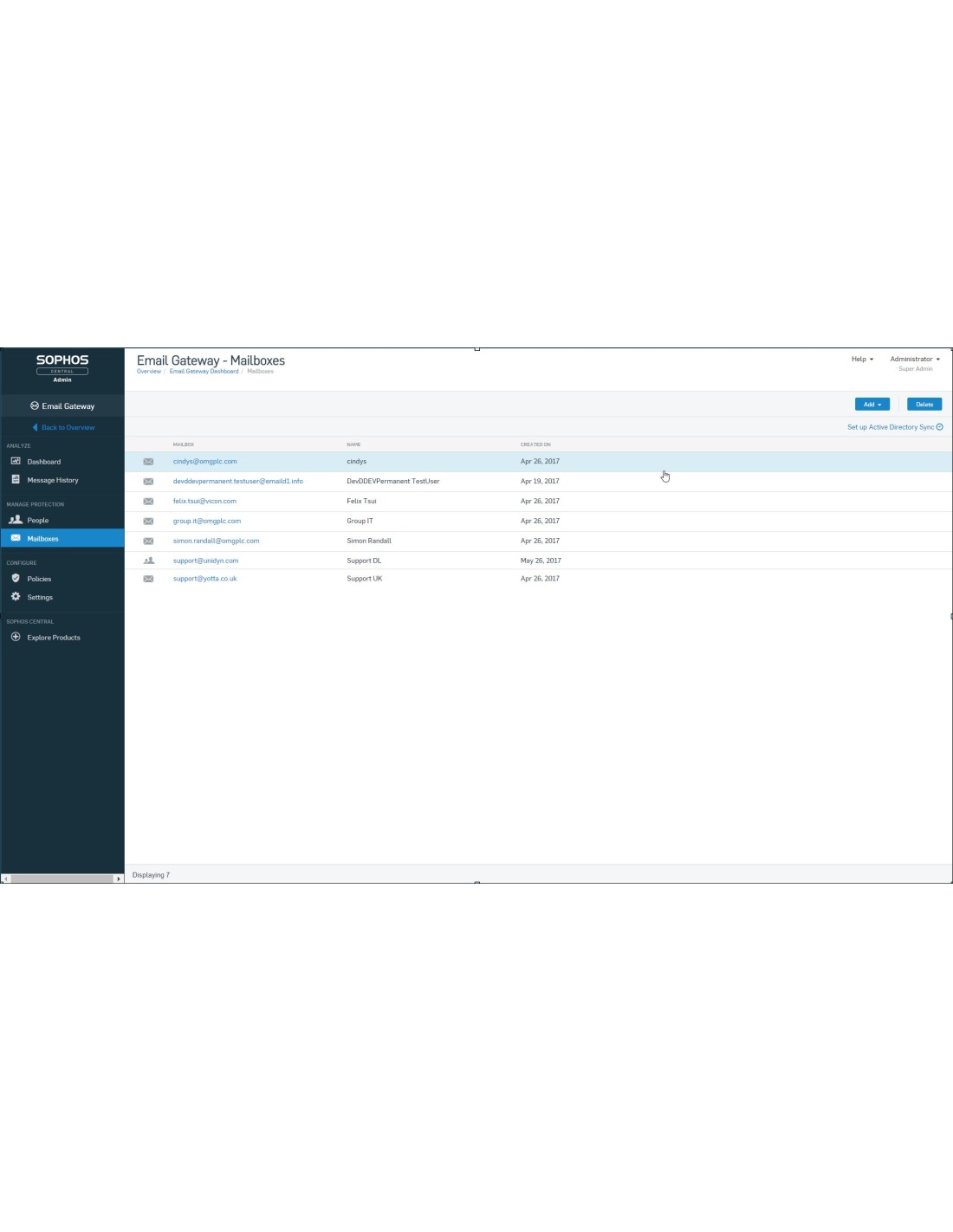This screenshot has width=953, height=1232.
Task: Open Email Gateway section header
Action: [x=62, y=405]
